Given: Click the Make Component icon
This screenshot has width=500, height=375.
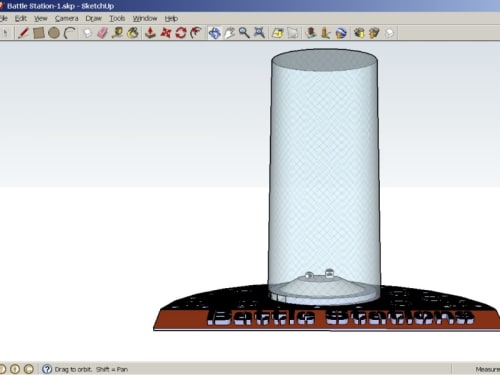Looking at the screenshot, I should tap(87, 33).
